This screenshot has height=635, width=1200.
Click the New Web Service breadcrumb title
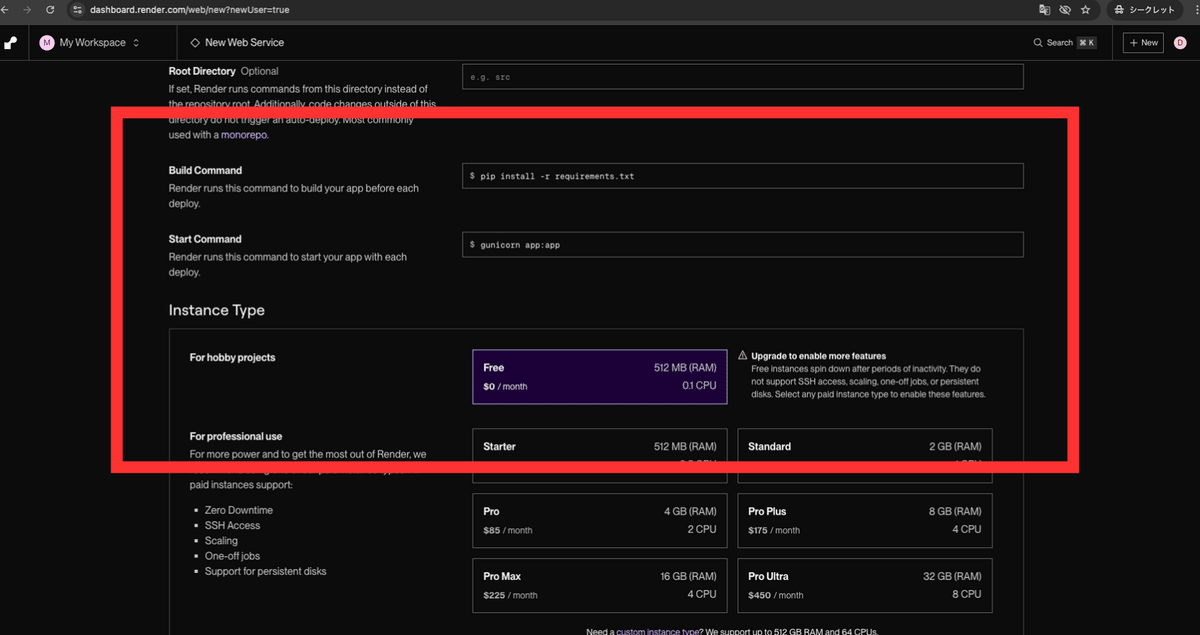coord(244,43)
